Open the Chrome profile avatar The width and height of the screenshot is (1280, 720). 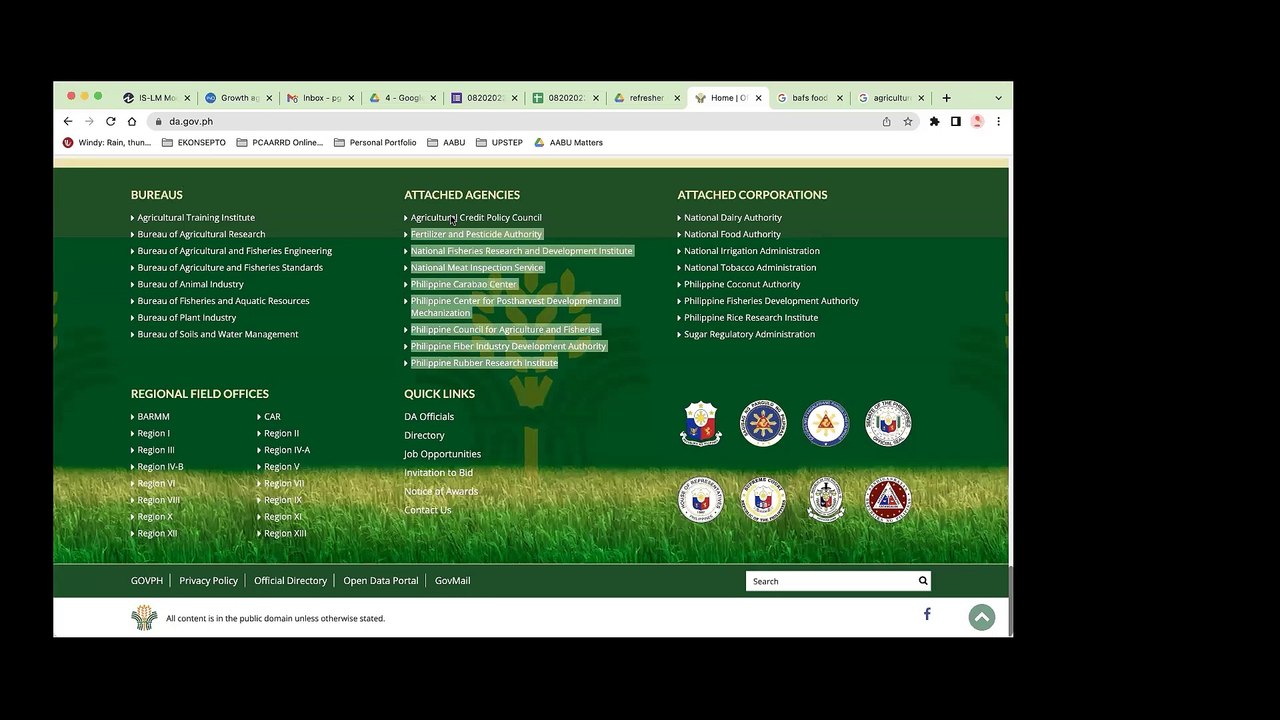[x=977, y=121]
